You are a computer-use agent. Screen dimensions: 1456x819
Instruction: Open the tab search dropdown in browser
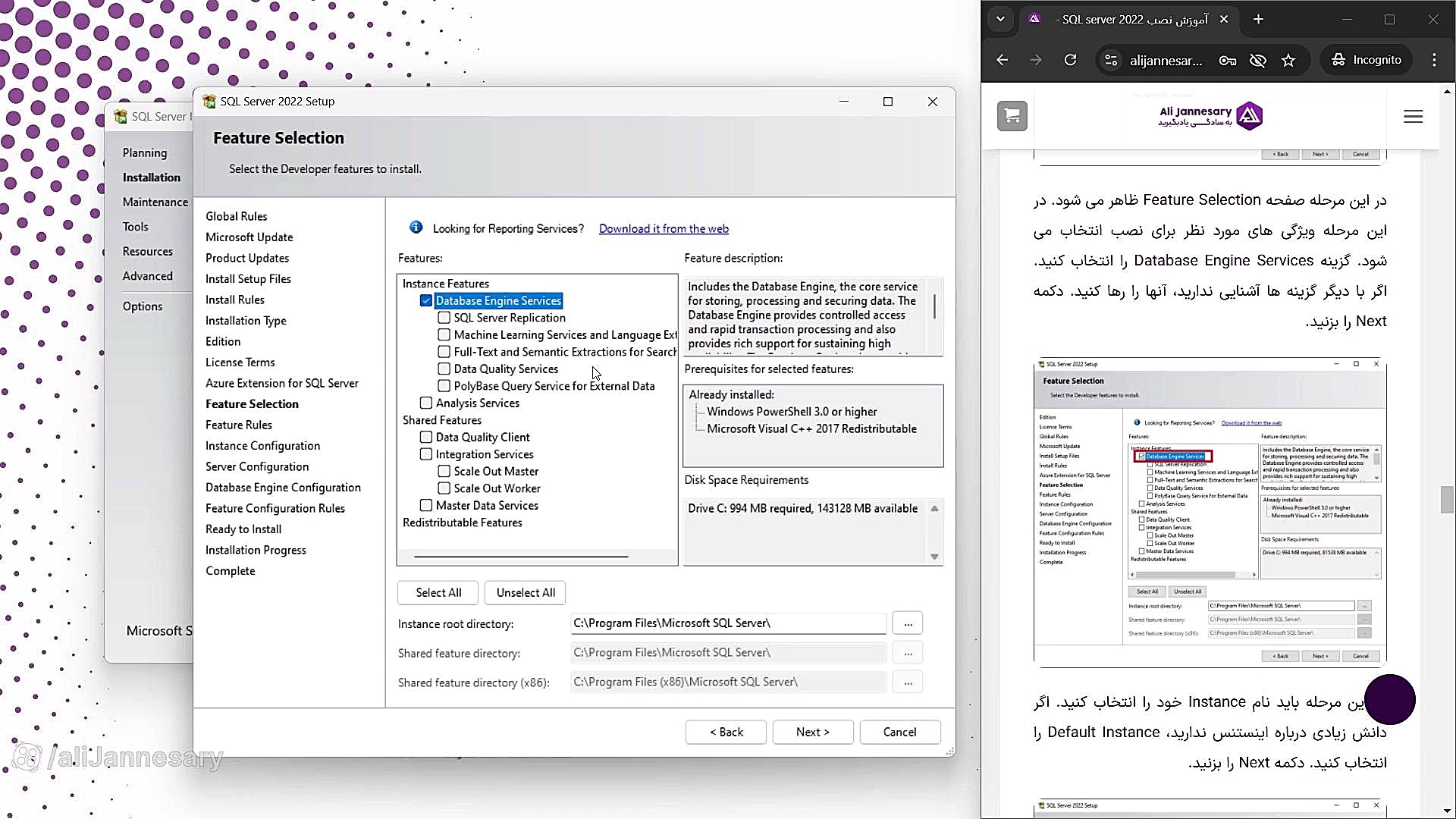tap(1000, 20)
